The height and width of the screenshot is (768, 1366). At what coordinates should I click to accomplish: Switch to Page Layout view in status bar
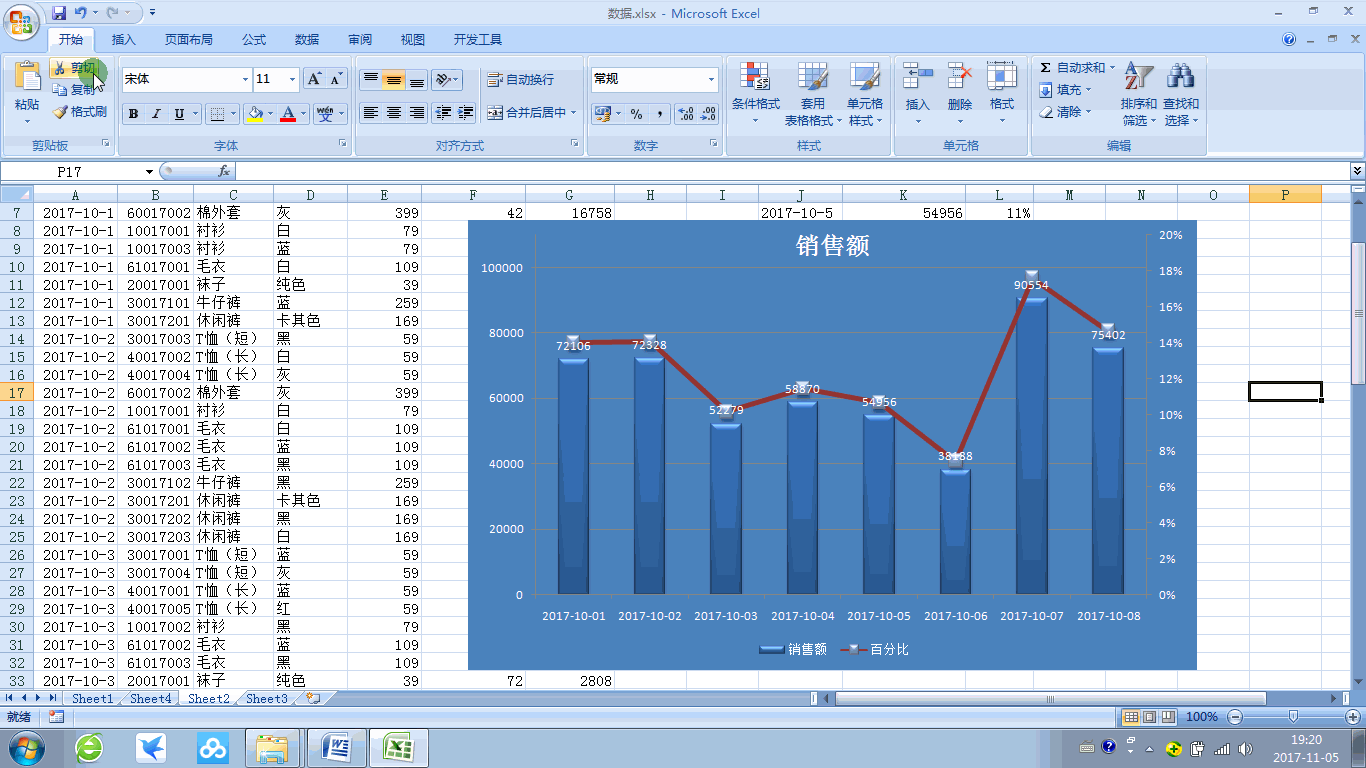(1149, 717)
